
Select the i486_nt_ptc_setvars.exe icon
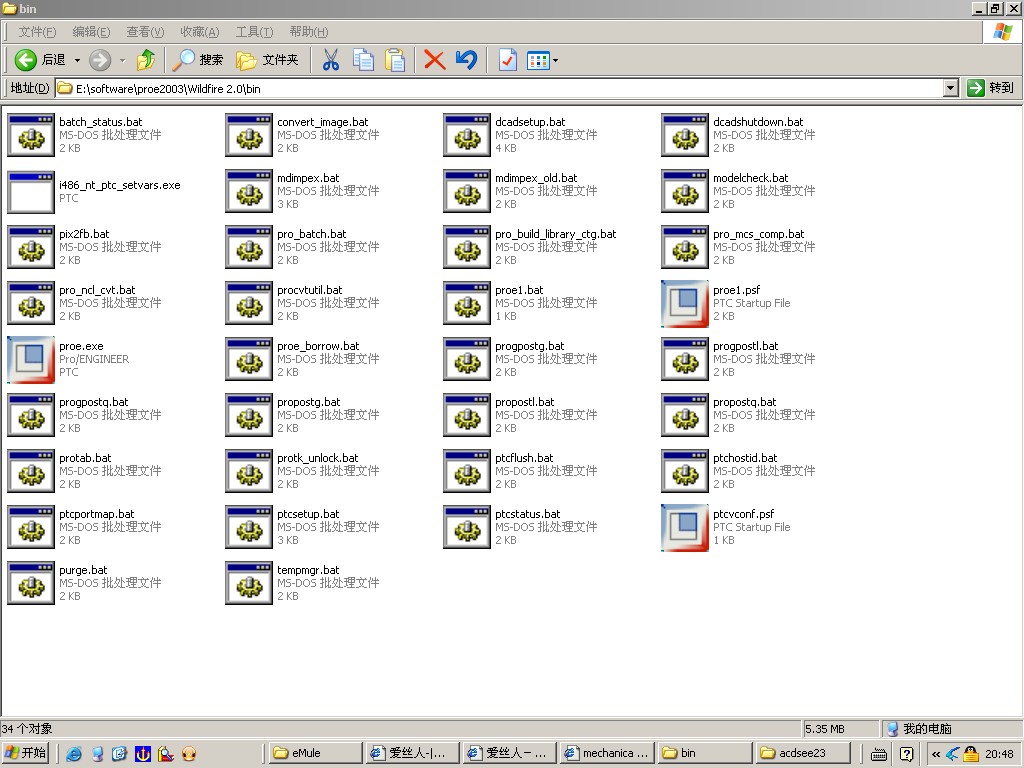point(31,191)
